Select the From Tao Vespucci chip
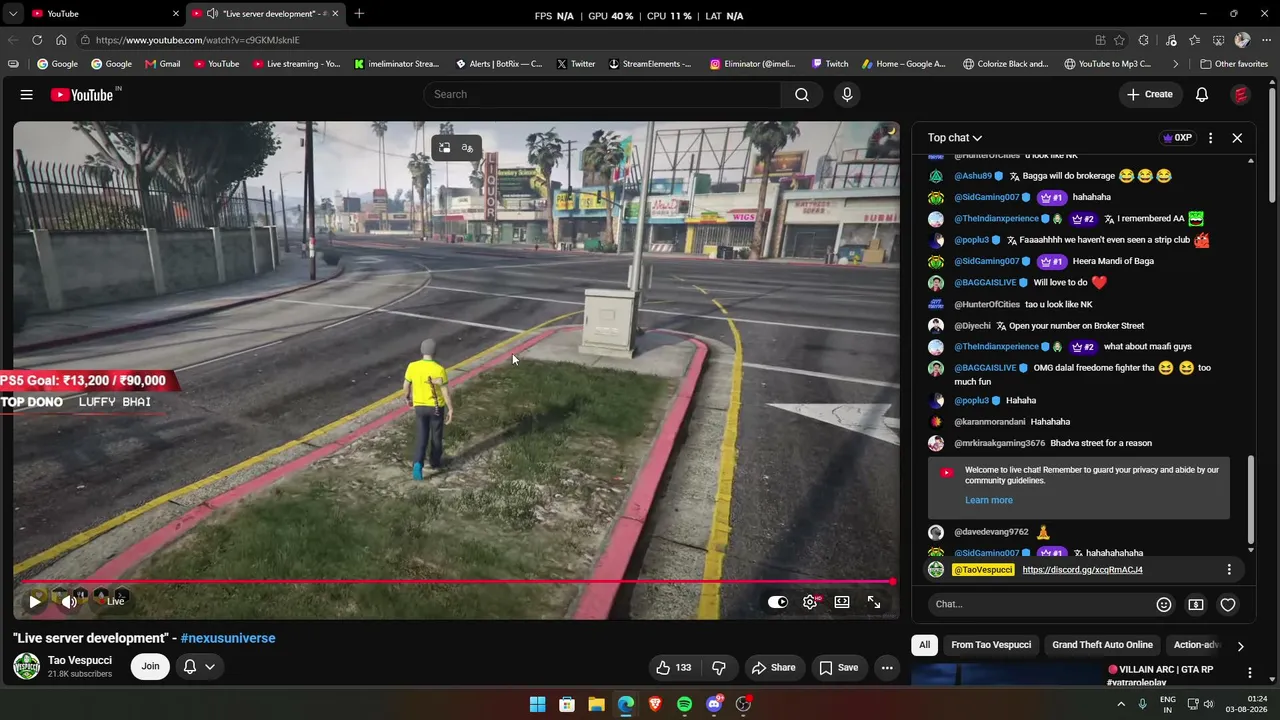 coord(991,645)
